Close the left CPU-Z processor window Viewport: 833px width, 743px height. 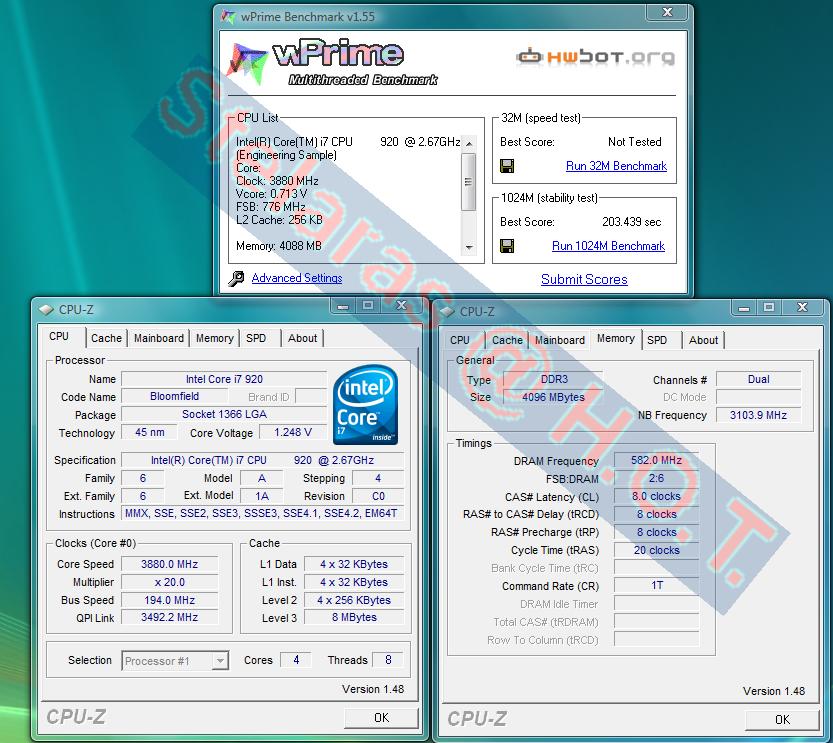coord(402,305)
